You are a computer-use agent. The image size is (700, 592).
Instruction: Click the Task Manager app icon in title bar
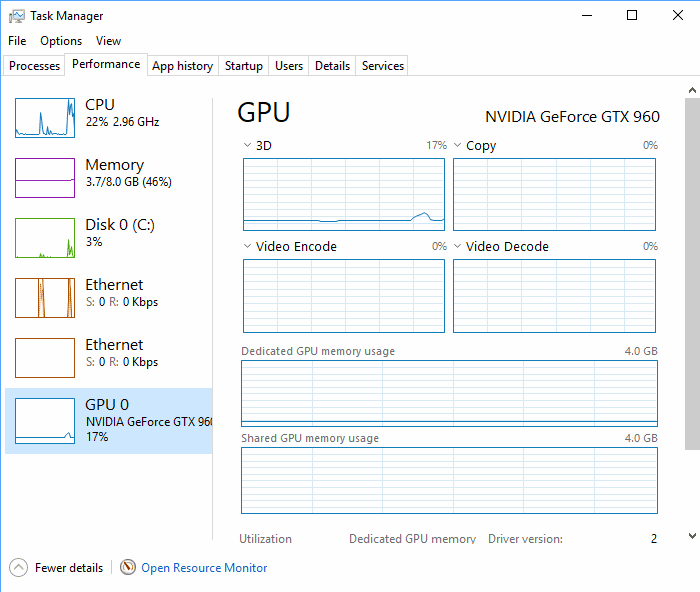16,16
